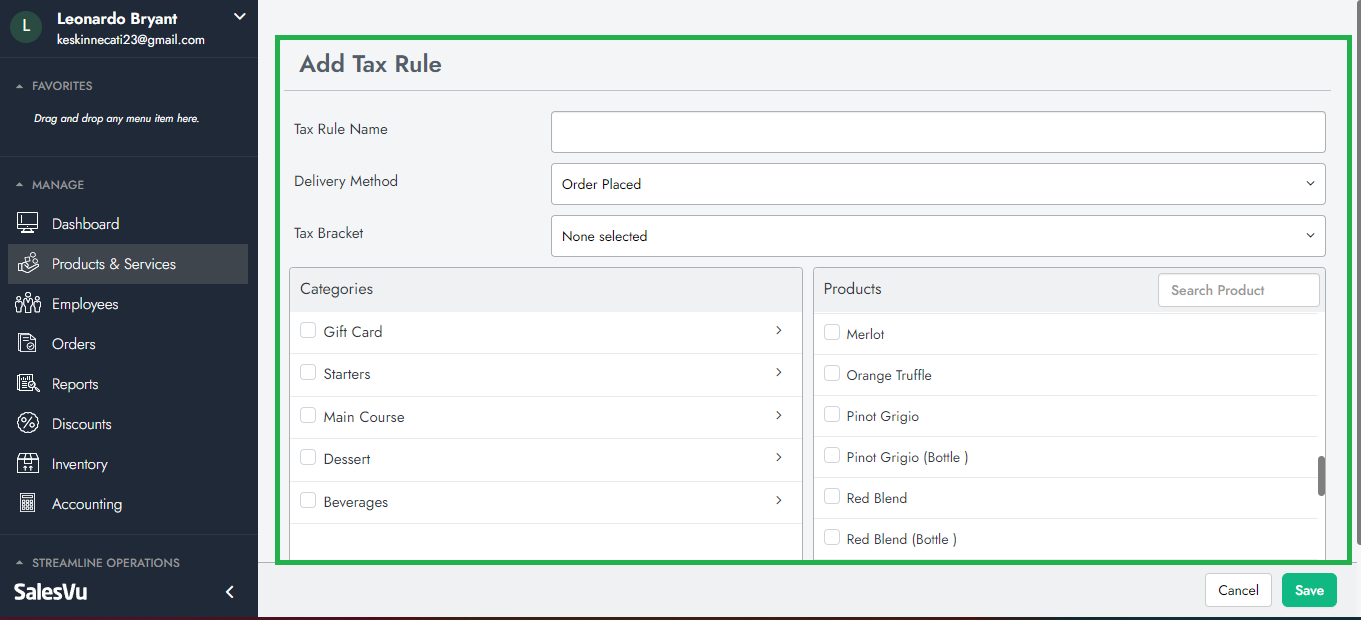
Task: Expand the Main Course category arrow
Action: pyautogui.click(x=779, y=415)
